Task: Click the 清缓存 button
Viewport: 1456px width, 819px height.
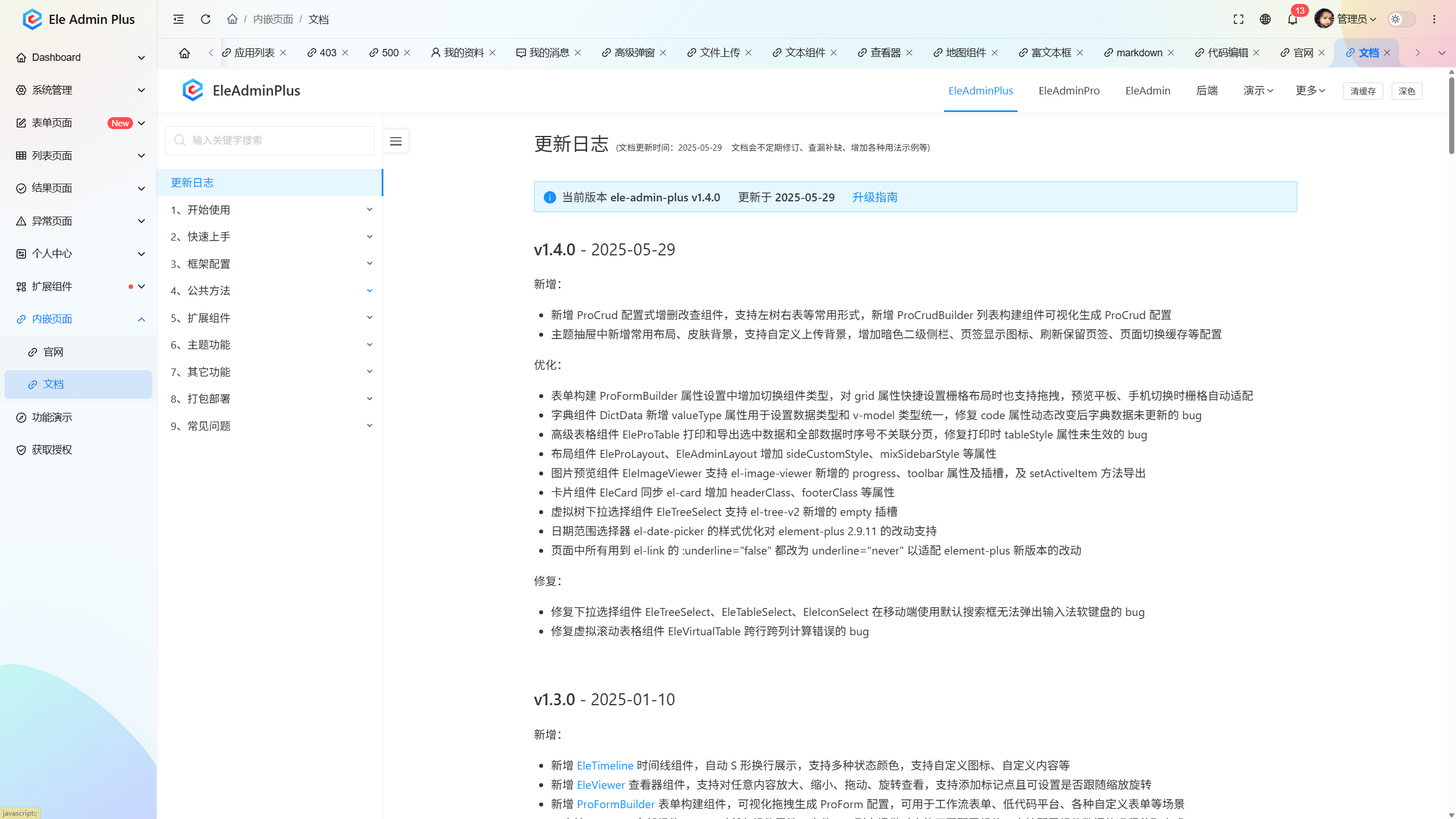Action: [x=1363, y=91]
